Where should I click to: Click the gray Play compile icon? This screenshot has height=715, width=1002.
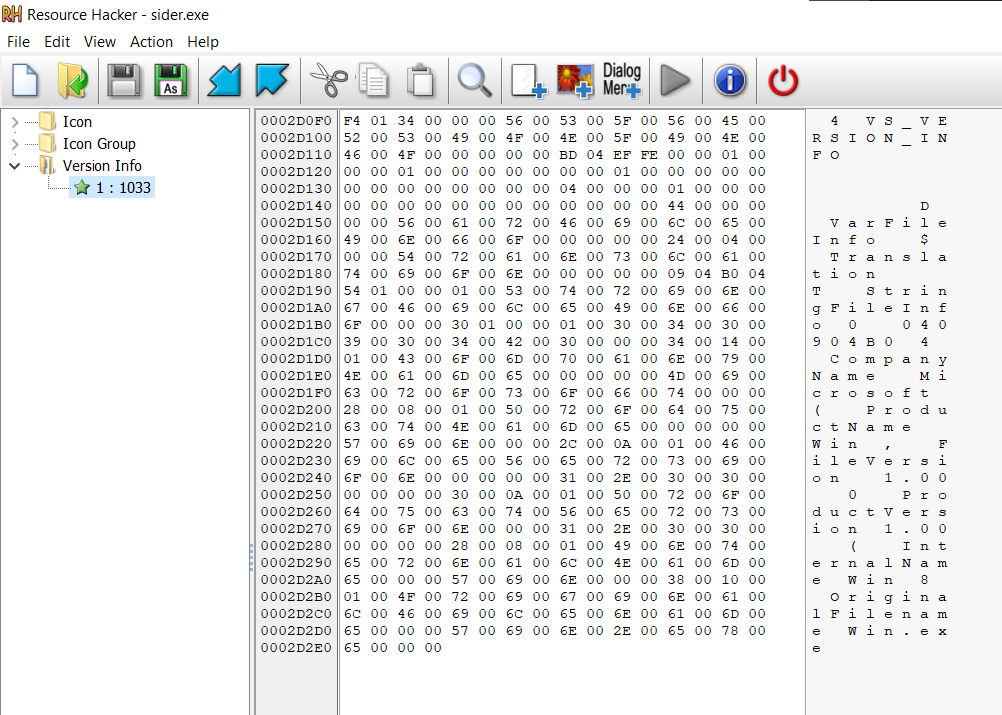pos(675,81)
